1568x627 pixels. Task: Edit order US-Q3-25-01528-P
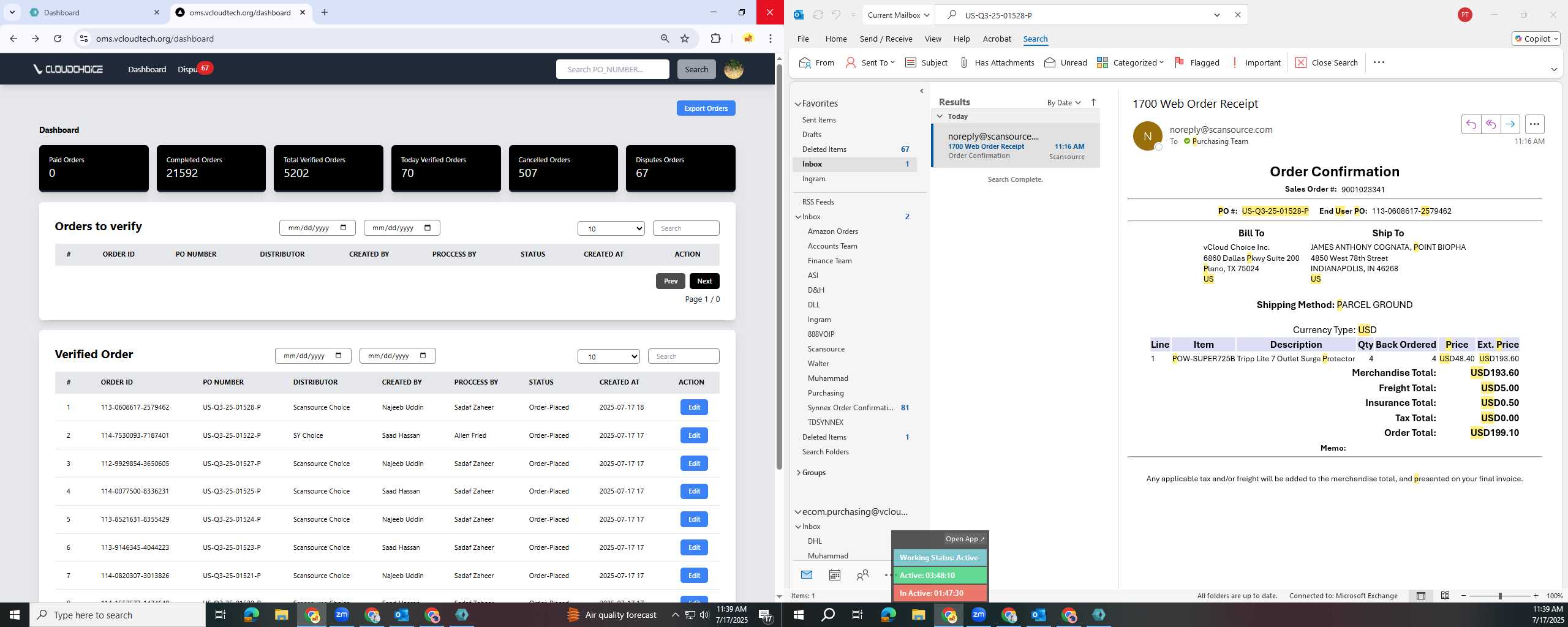pos(694,407)
